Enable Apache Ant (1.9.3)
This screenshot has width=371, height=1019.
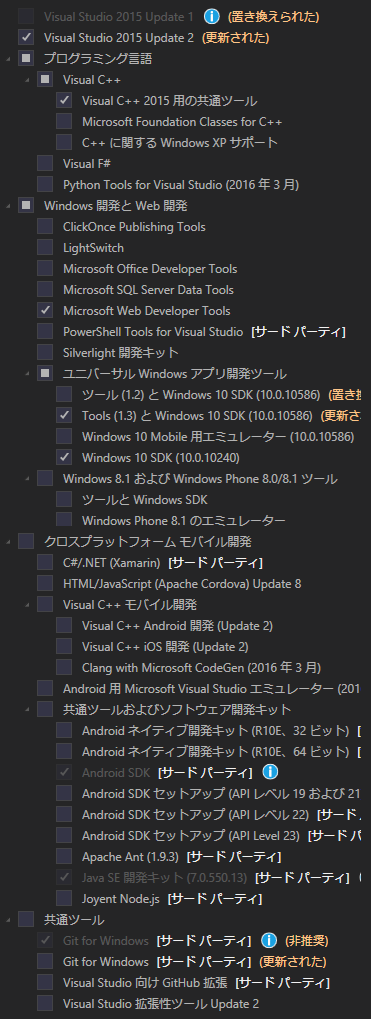click(64, 856)
